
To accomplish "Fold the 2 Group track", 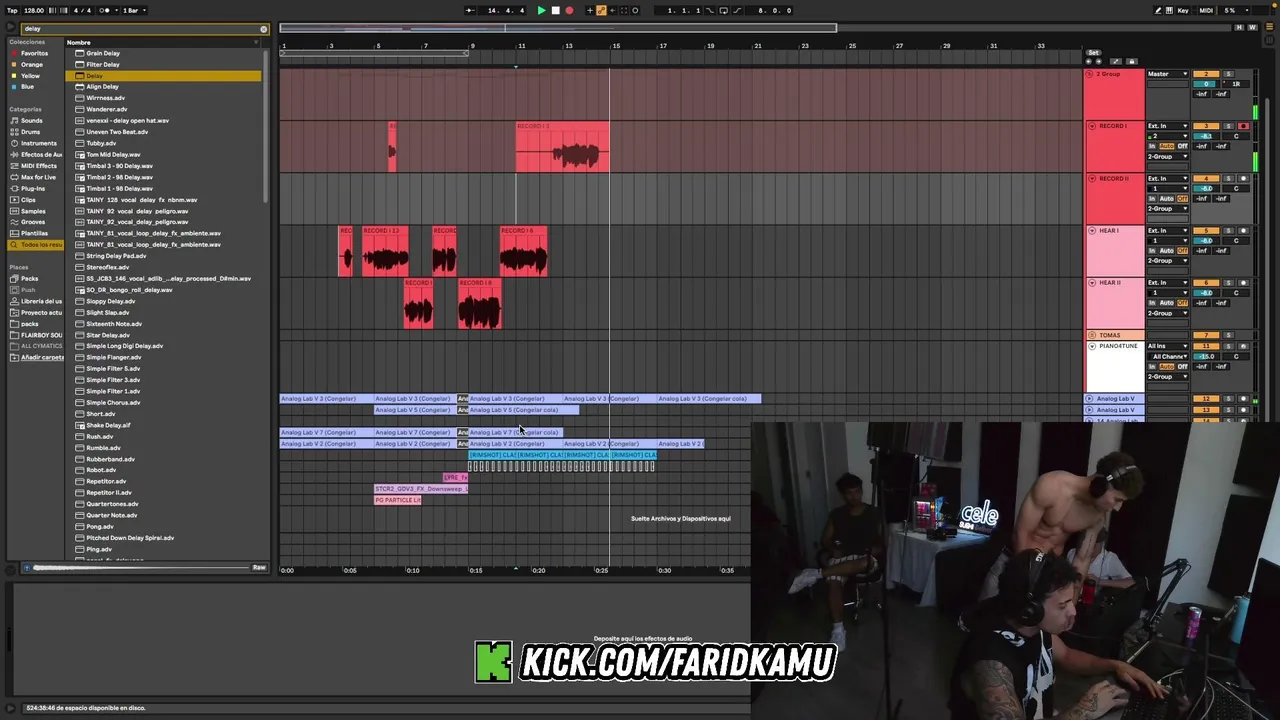I will 1089,74.
